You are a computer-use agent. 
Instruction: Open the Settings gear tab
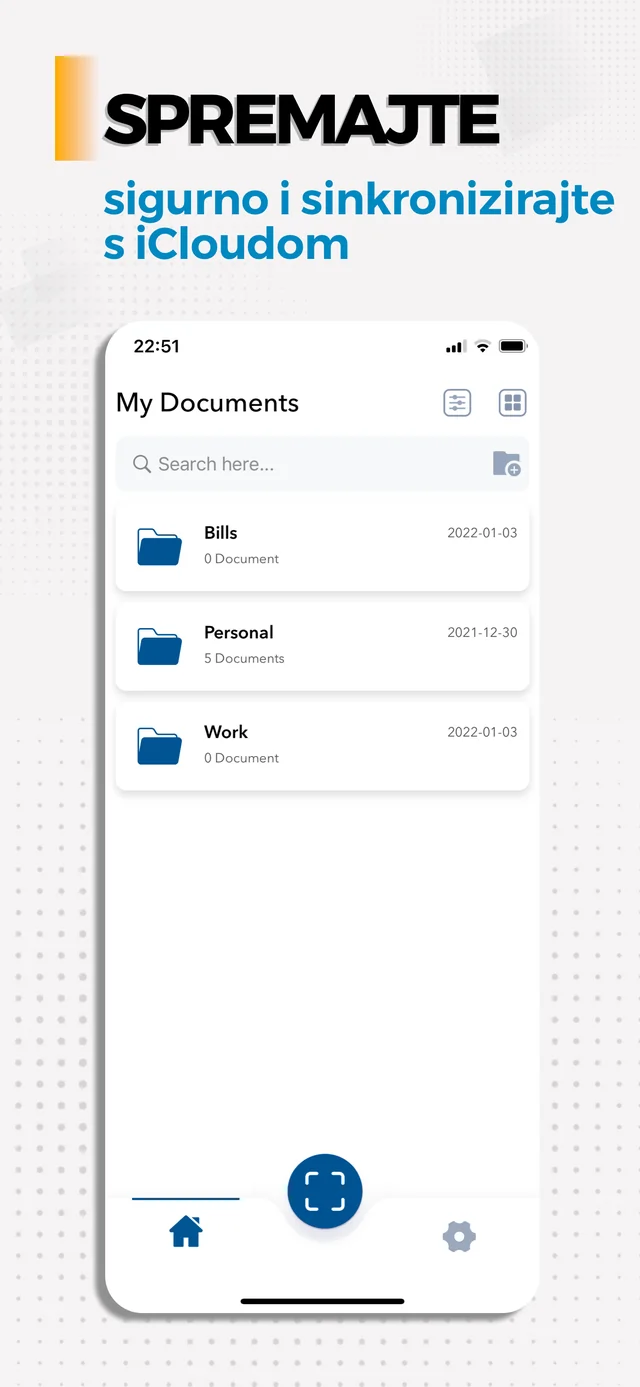point(459,1237)
